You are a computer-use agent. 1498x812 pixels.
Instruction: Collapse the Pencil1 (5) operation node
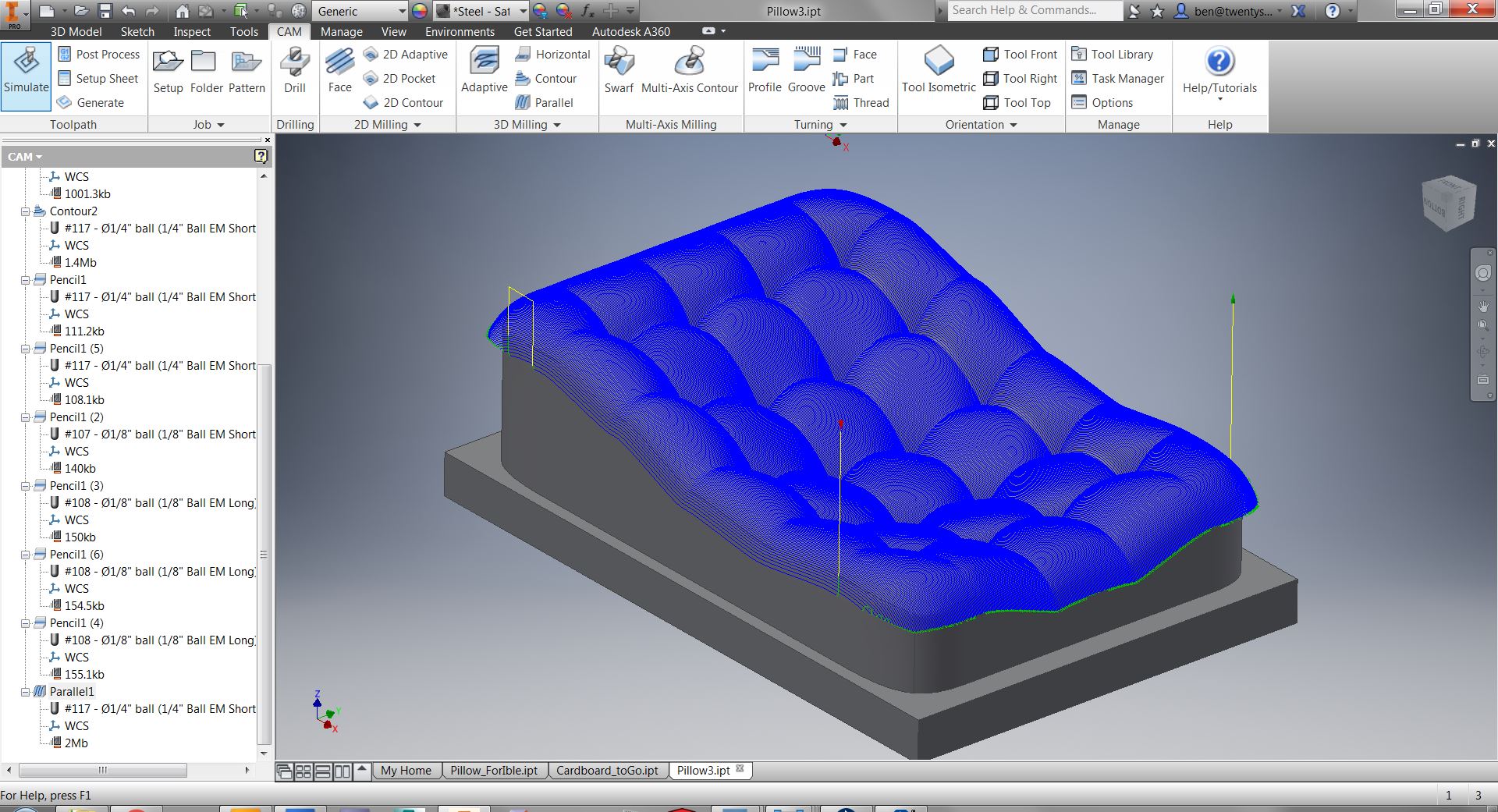(x=25, y=349)
